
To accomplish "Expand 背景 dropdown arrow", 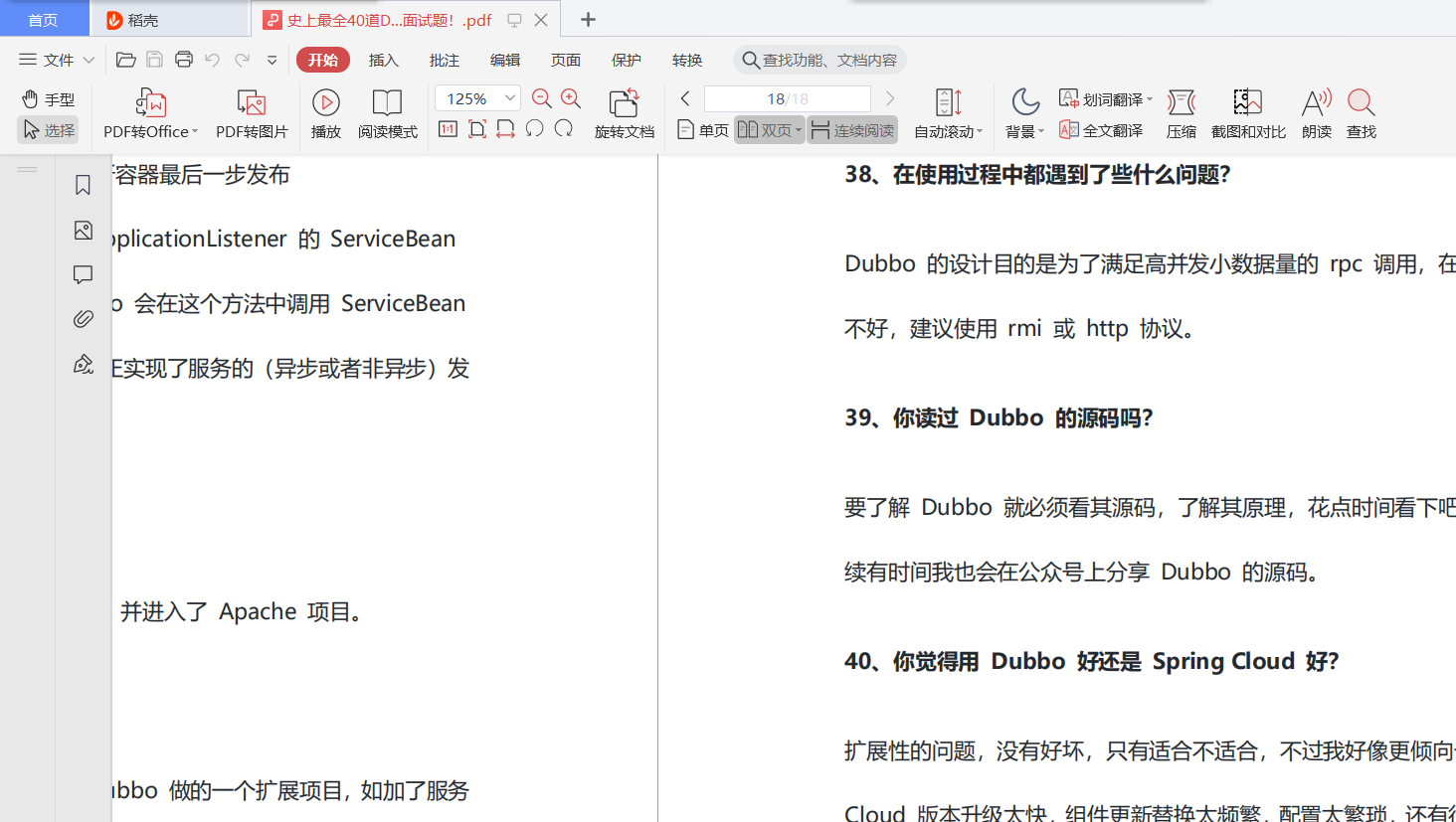I will pyautogui.click(x=1041, y=131).
